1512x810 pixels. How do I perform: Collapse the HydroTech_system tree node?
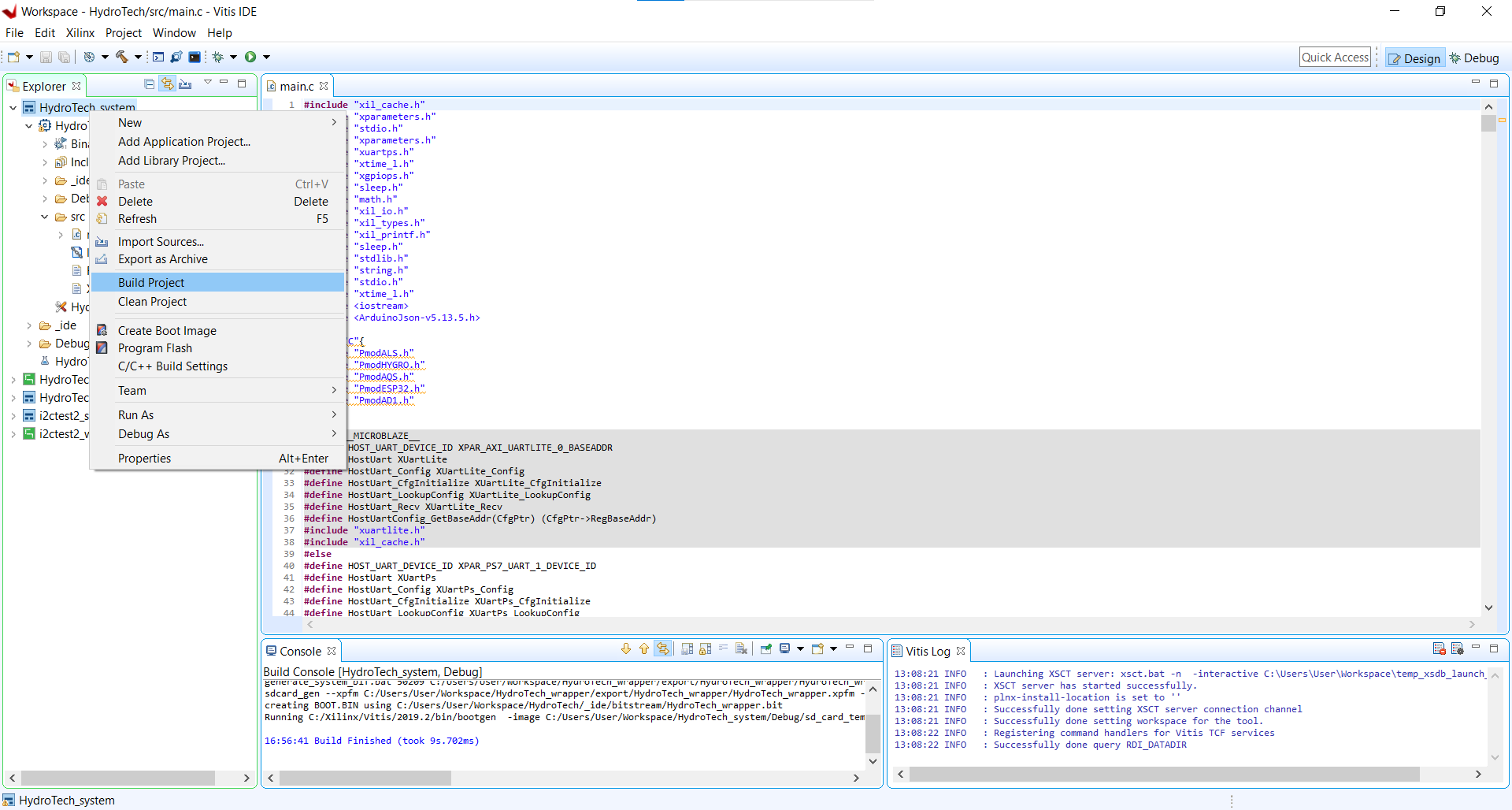click(13, 107)
